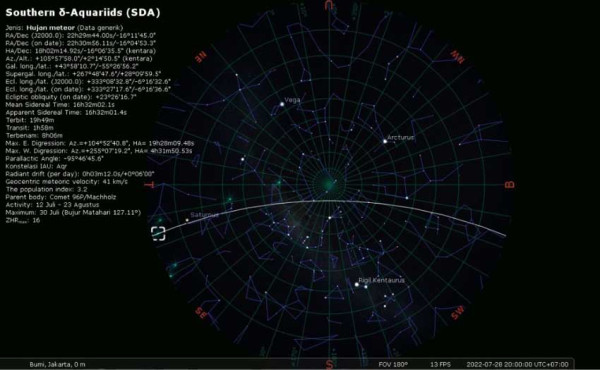Image resolution: width=600 pixels, height=370 pixels.
Task: Click "Ecl. long./lat. (on date)" line
Action: pos(88,89)
